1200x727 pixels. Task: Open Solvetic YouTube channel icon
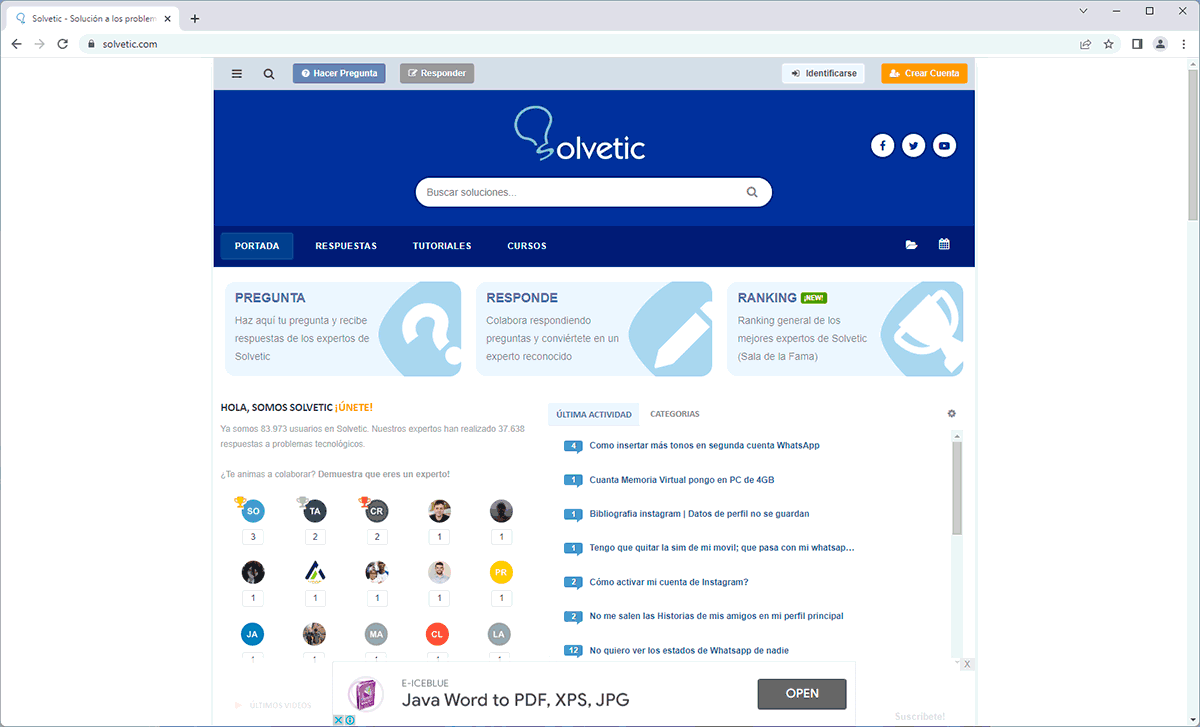click(x=944, y=146)
